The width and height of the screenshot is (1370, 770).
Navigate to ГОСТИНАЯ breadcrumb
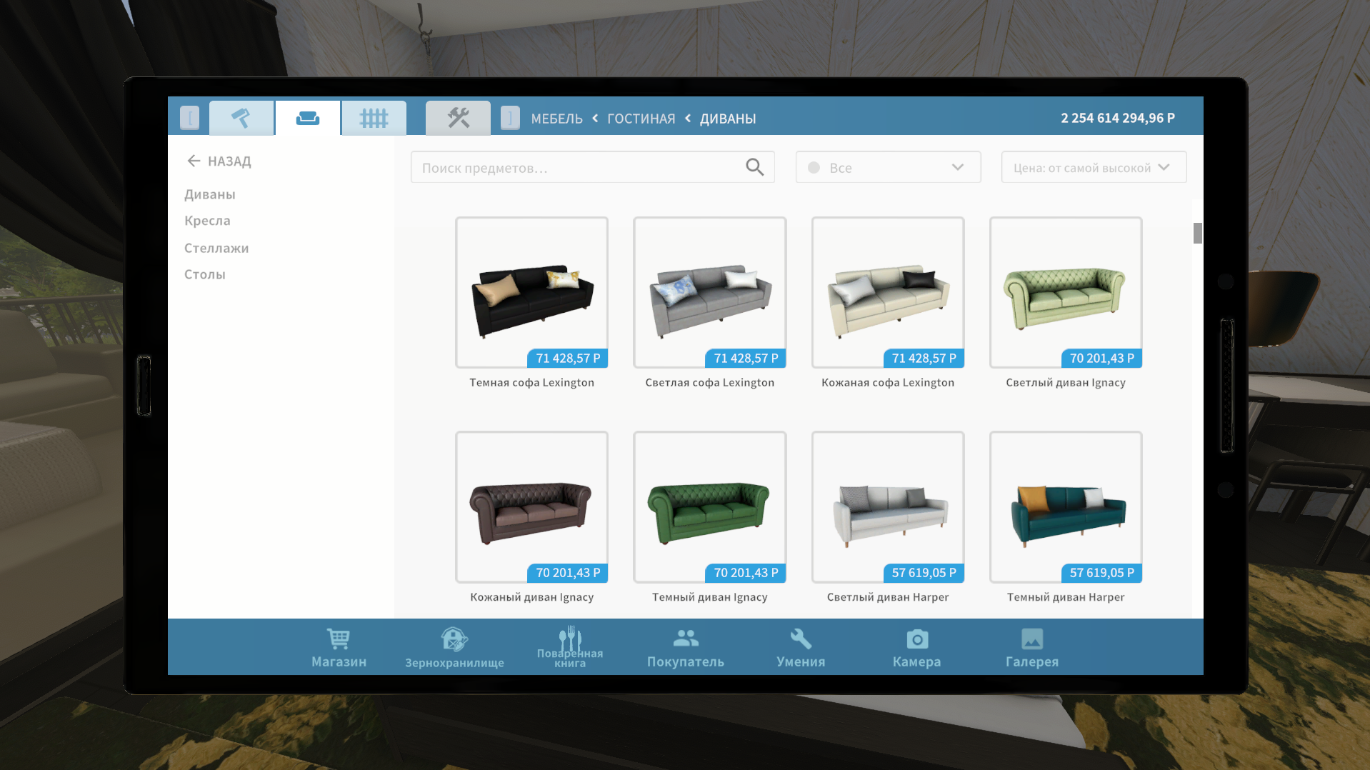[641, 119]
